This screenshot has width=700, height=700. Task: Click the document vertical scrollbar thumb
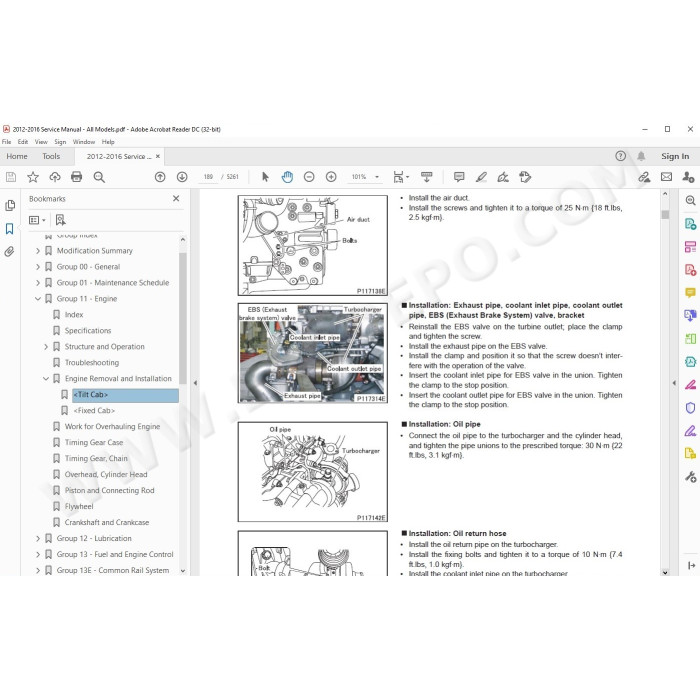click(x=665, y=215)
